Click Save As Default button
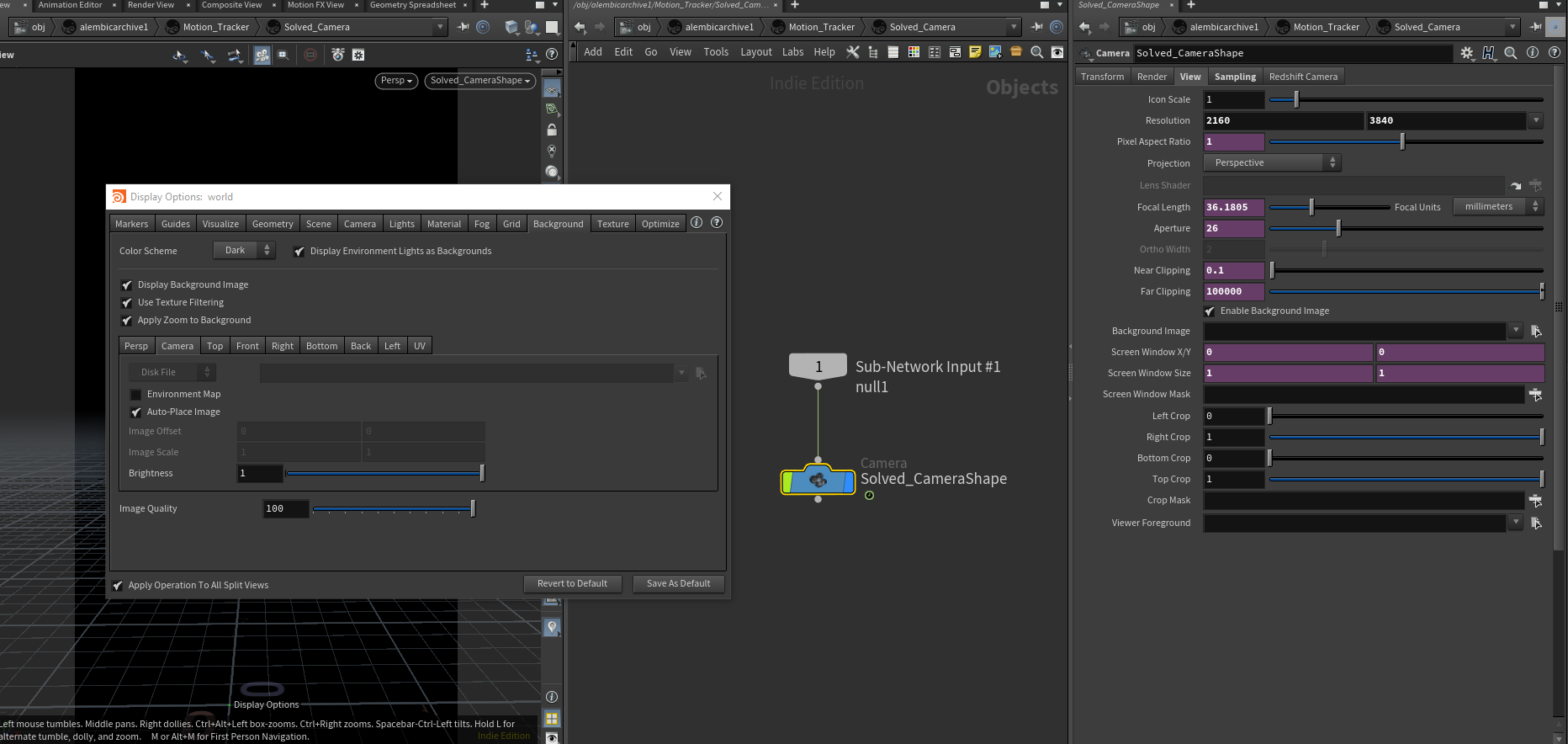Screen dimensions: 1568x744 pyautogui.click(x=678, y=584)
